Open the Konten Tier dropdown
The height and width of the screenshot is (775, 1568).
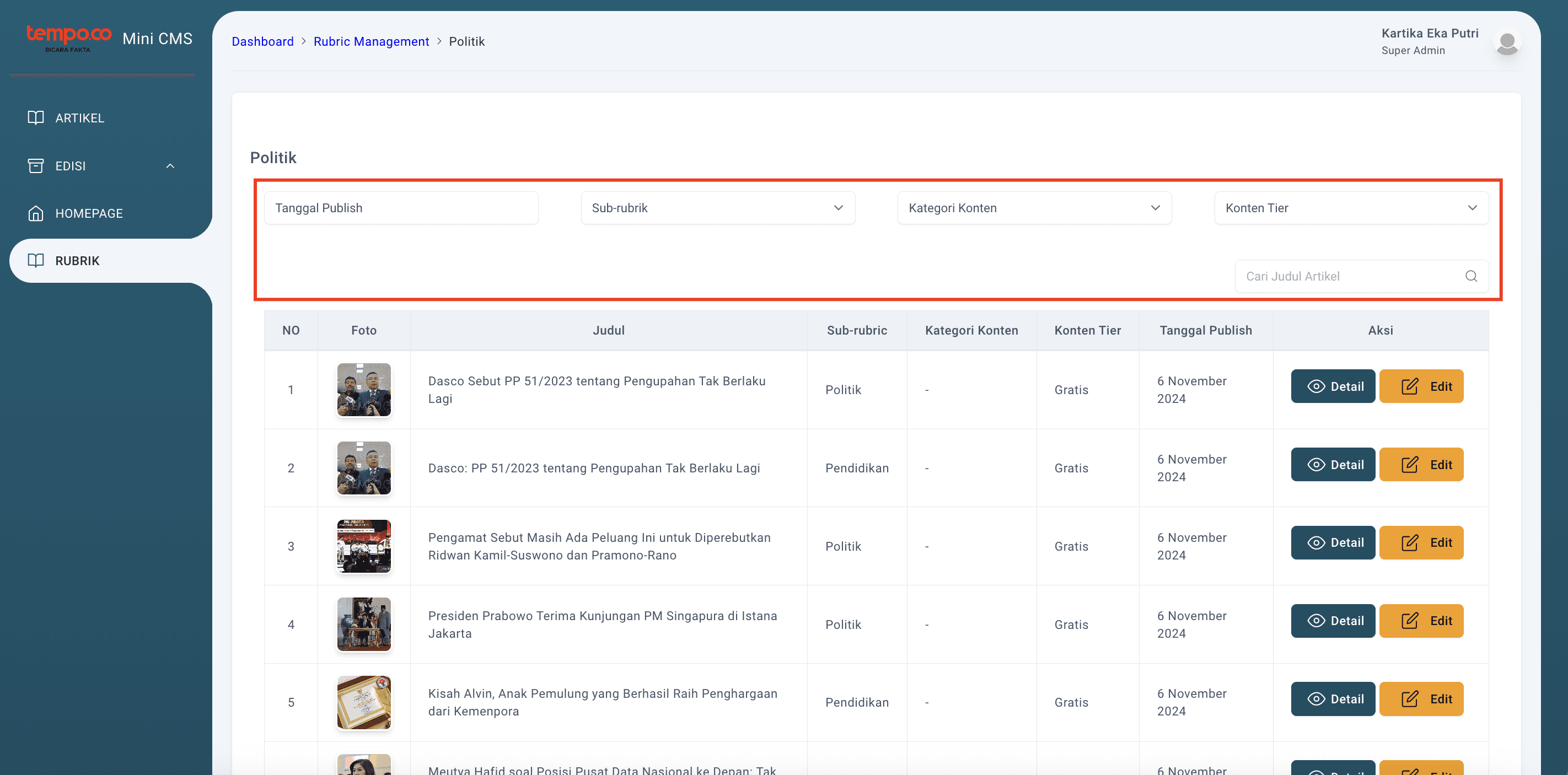(x=1351, y=208)
